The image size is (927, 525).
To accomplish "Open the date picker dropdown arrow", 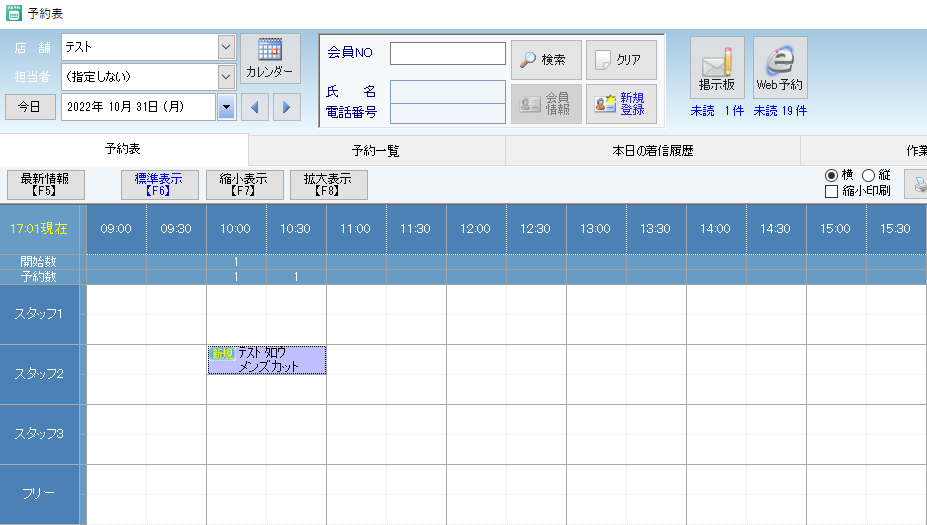I will click(x=226, y=107).
